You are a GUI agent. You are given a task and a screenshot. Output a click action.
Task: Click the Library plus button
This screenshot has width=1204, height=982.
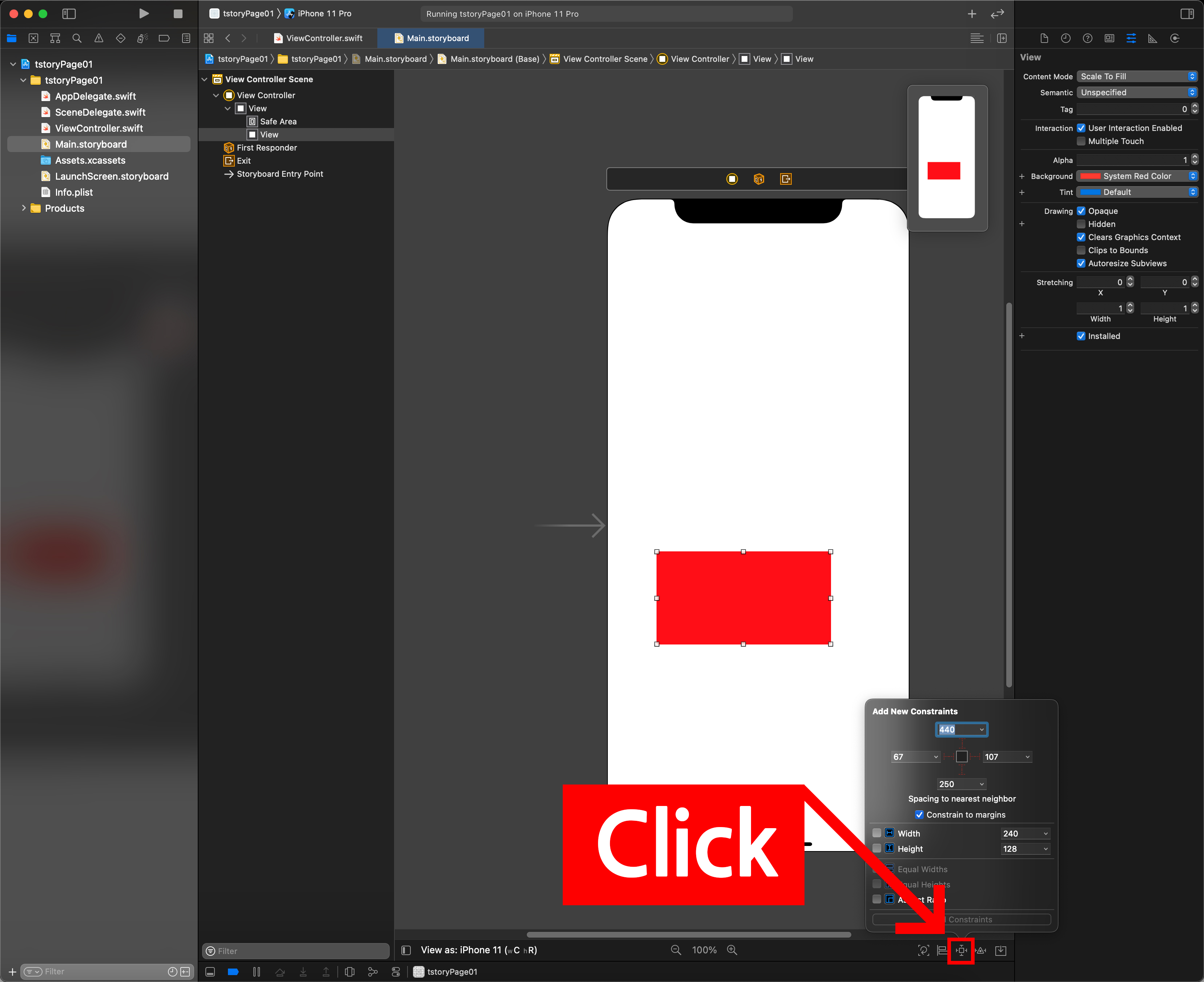pyautogui.click(x=972, y=13)
